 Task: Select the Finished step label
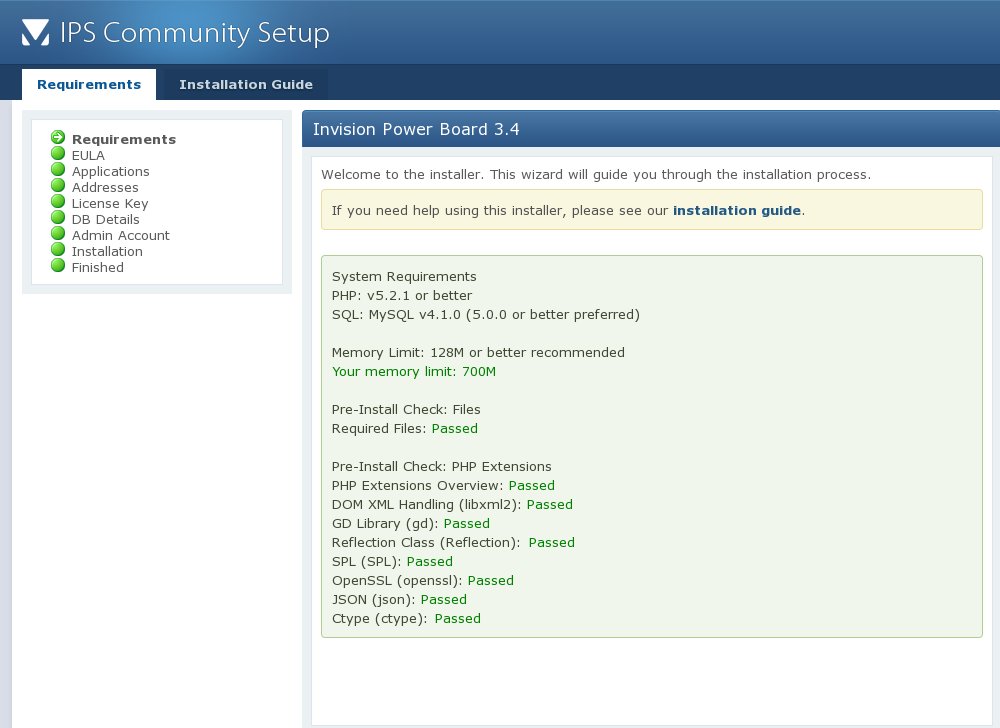pyautogui.click(x=98, y=267)
